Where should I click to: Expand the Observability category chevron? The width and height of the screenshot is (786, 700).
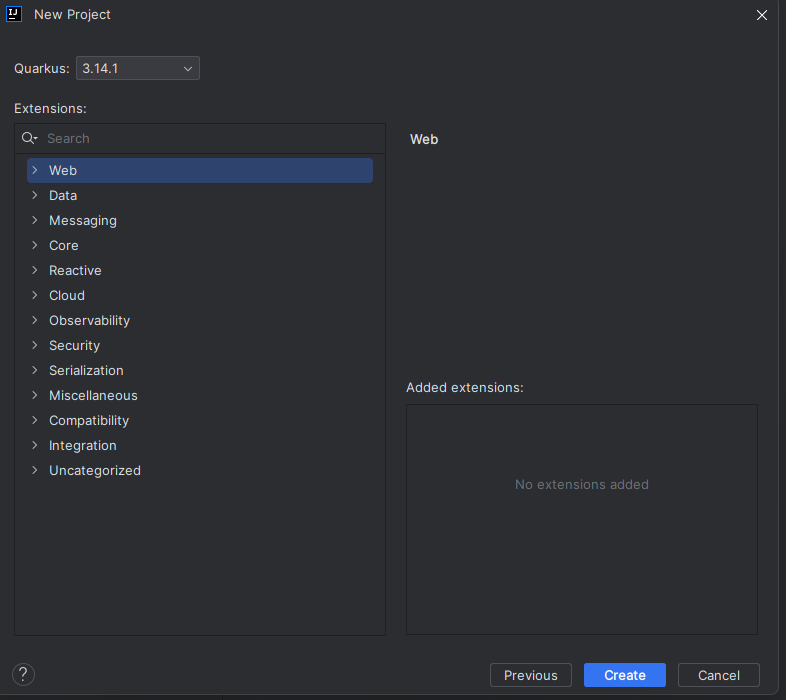click(35, 320)
